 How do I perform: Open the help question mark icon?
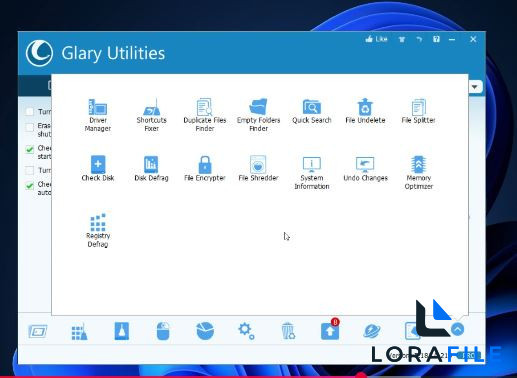coord(436,39)
